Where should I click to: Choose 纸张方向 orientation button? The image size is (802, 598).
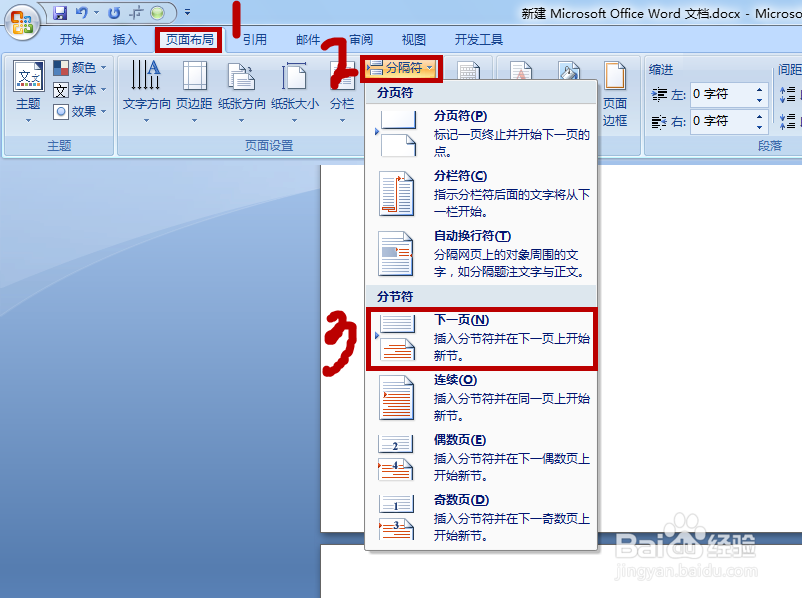242,91
